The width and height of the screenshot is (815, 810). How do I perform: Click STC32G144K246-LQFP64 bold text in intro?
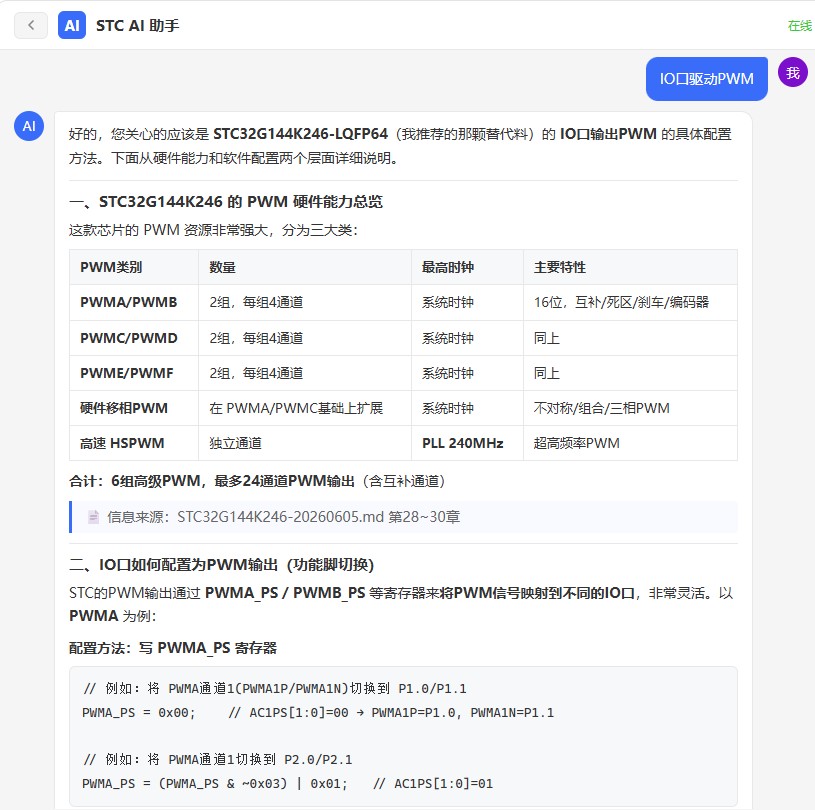300,134
